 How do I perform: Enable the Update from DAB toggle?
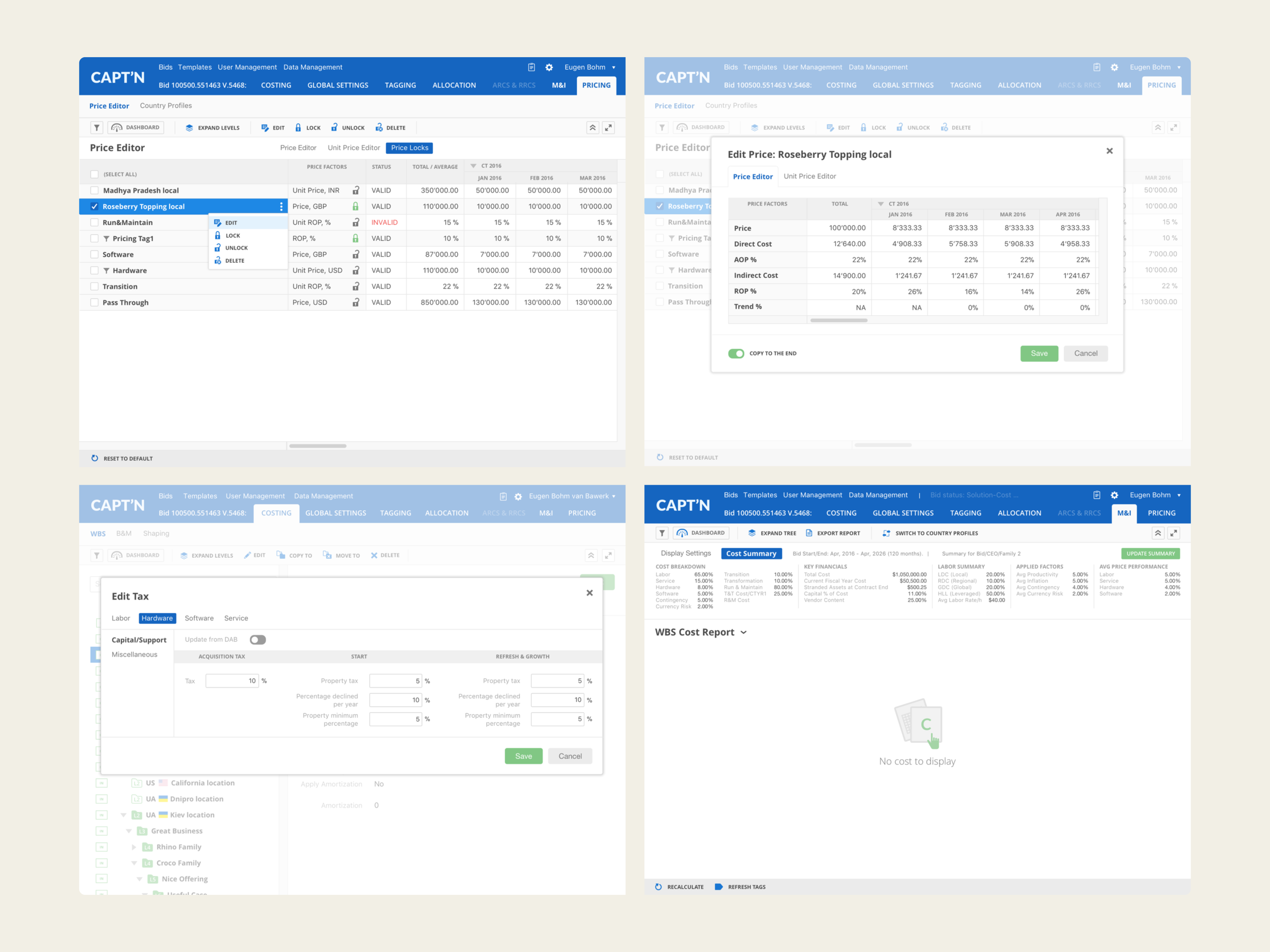pos(258,640)
